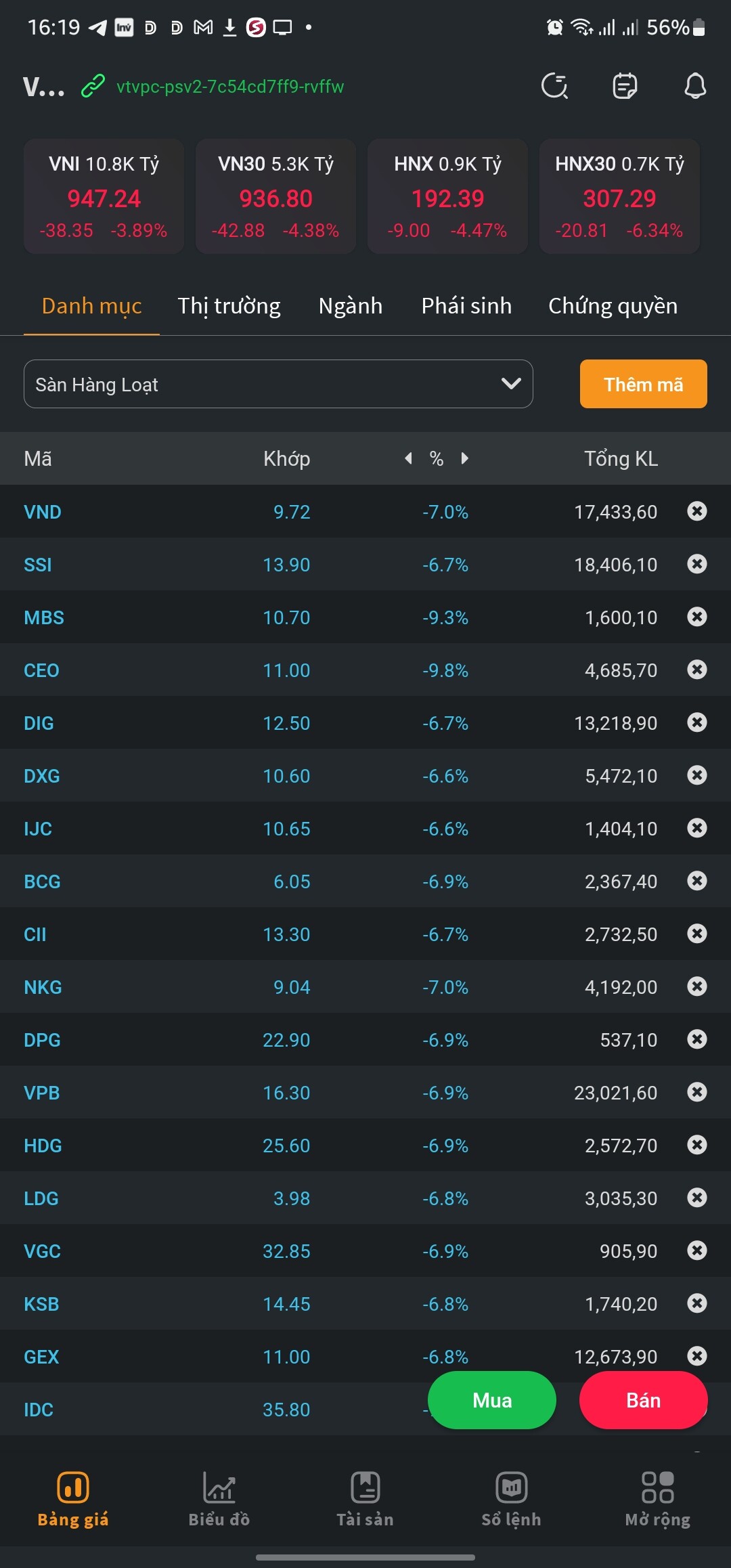731x1568 pixels.
Task: Tap the red Bán sell button
Action: [x=643, y=1400]
